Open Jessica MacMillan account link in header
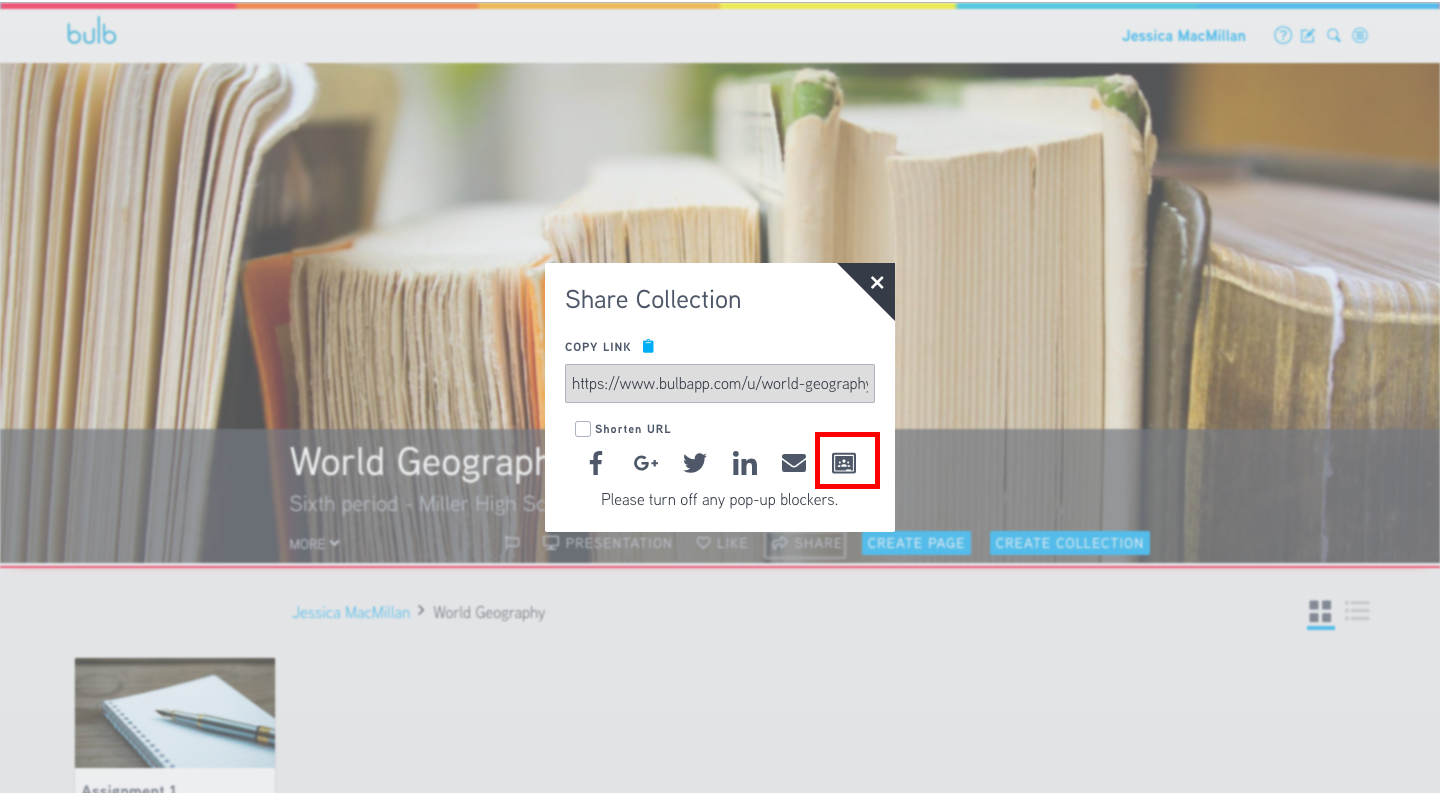The width and height of the screenshot is (1440, 793). pyautogui.click(x=1184, y=36)
